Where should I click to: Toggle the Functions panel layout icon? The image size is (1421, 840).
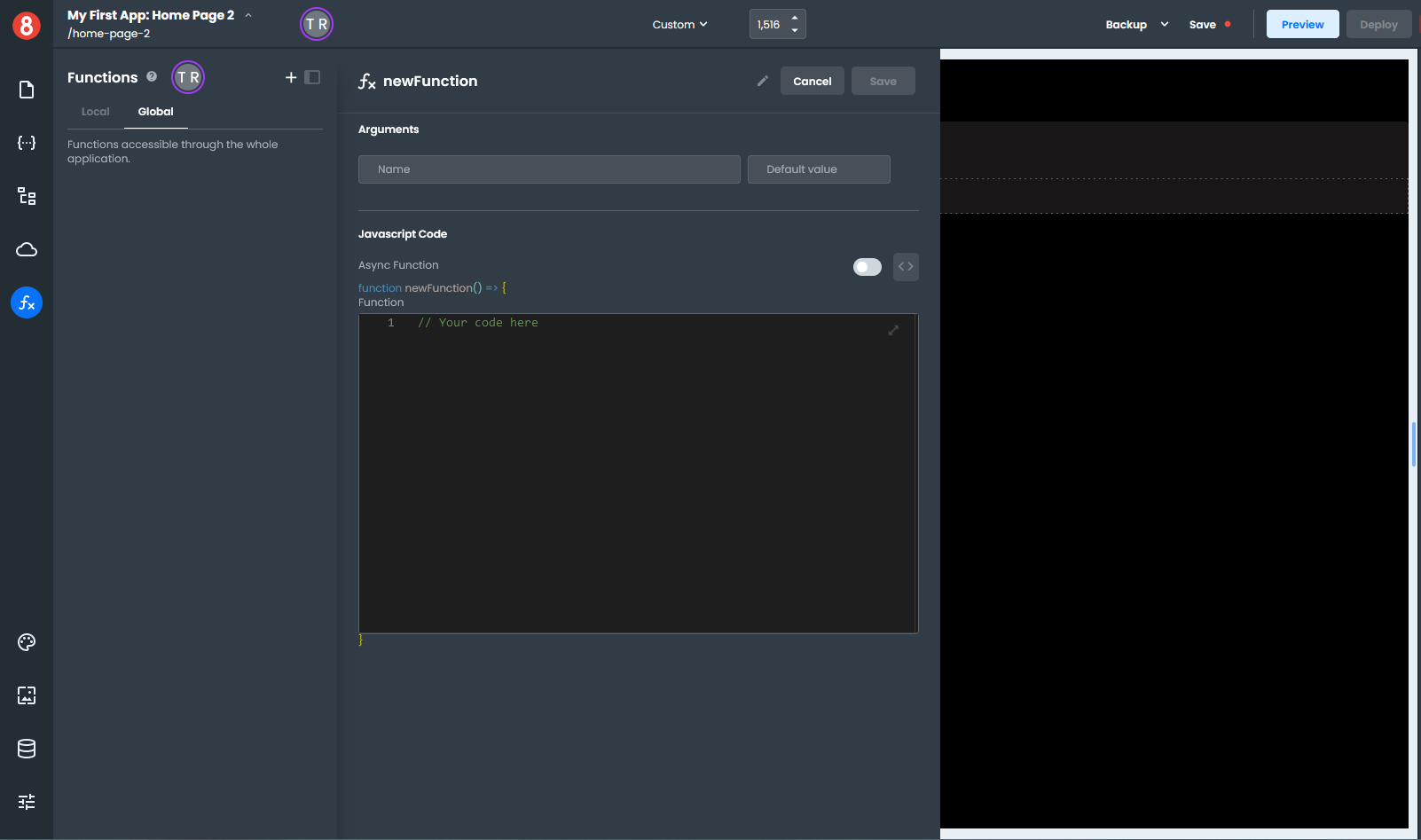(x=312, y=77)
